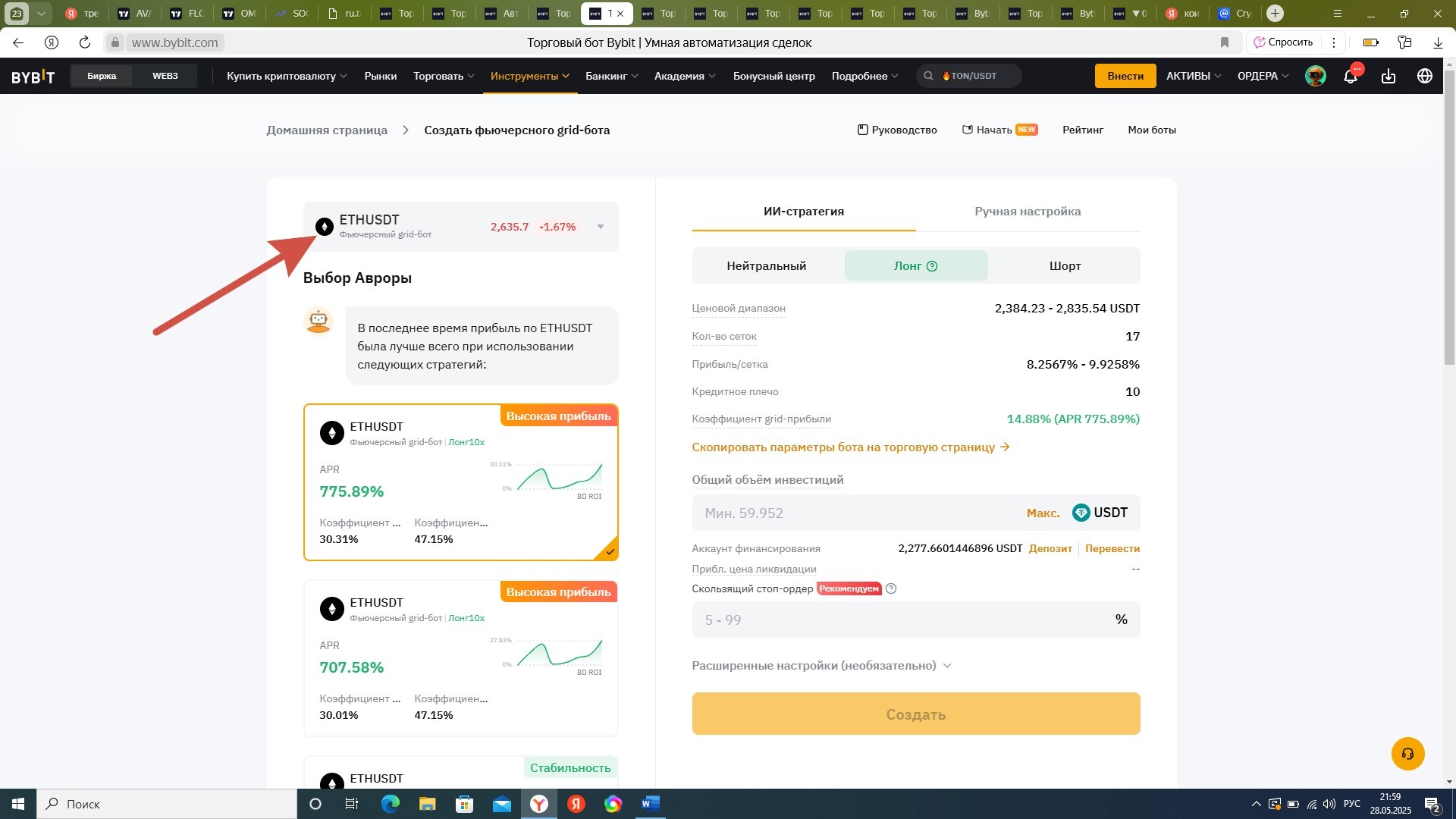This screenshot has width=1456, height=819.
Task: Expand Расширенные настройки (необязательно)
Action: [x=821, y=666]
